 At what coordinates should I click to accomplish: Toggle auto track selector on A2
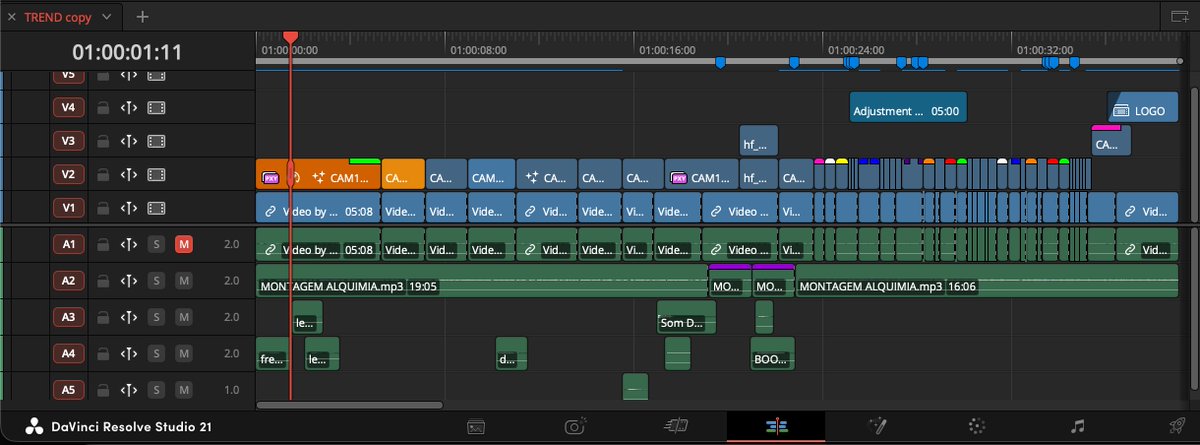point(129,281)
